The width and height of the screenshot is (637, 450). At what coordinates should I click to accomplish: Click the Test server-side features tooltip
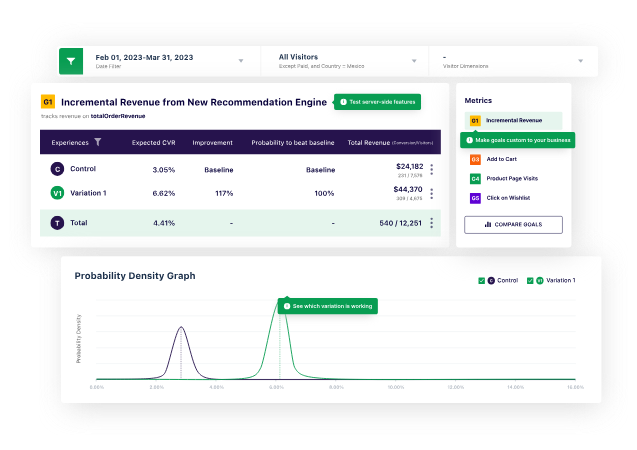point(378,102)
